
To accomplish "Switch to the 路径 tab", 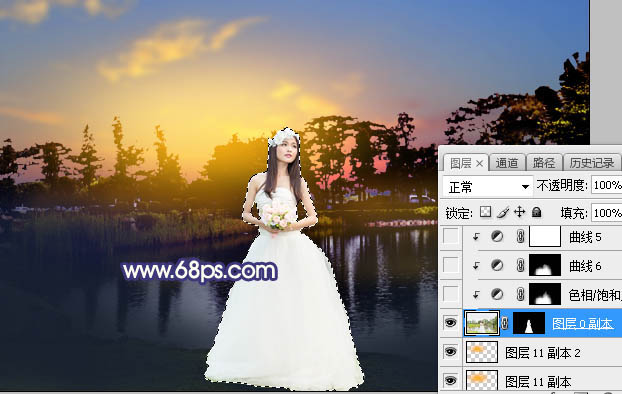I will point(544,163).
